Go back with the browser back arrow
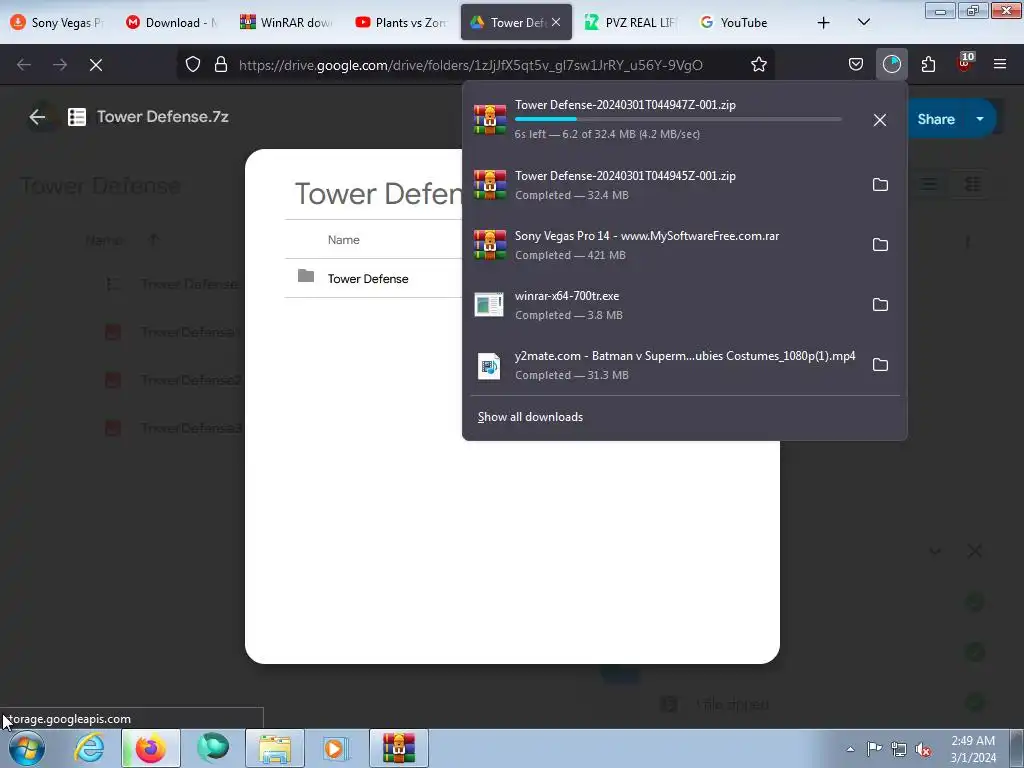The image size is (1024, 768). [x=24, y=65]
